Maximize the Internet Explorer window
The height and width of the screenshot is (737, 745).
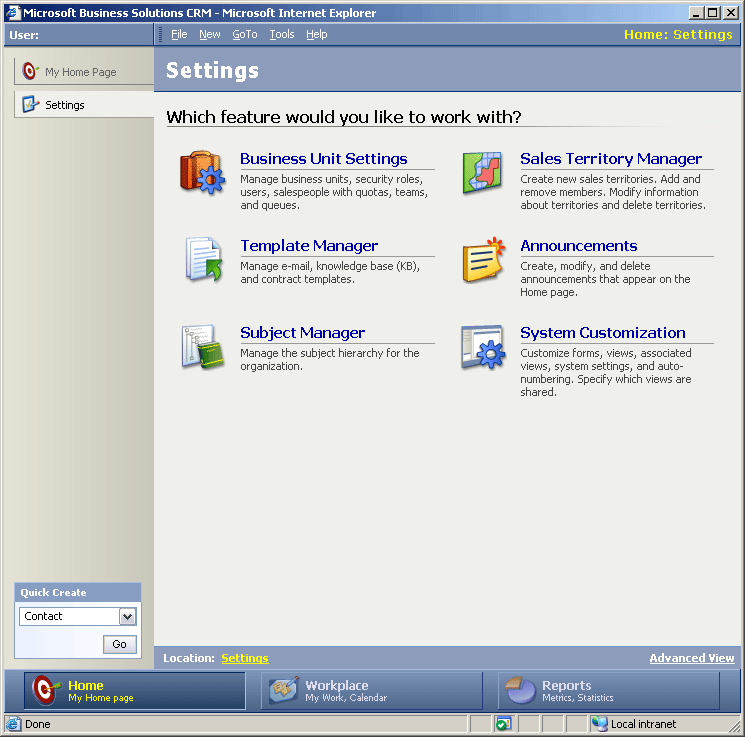pyautogui.click(x=713, y=13)
